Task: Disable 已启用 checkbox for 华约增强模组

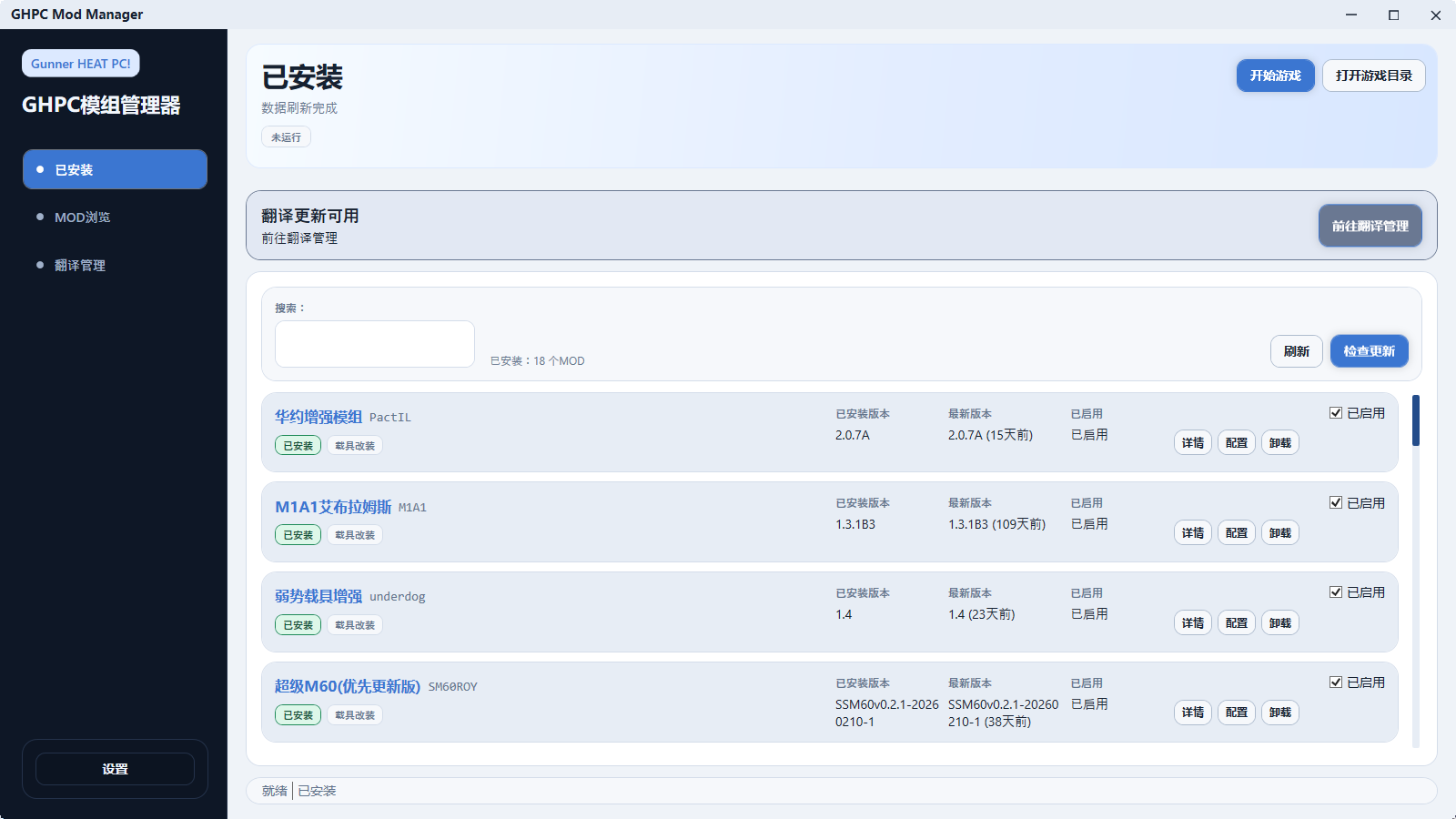Action: click(x=1335, y=411)
